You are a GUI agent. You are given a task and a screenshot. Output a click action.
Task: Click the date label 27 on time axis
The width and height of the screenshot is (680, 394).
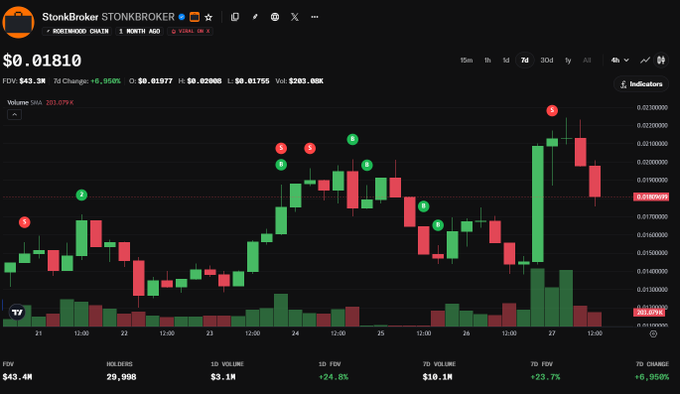tap(552, 333)
